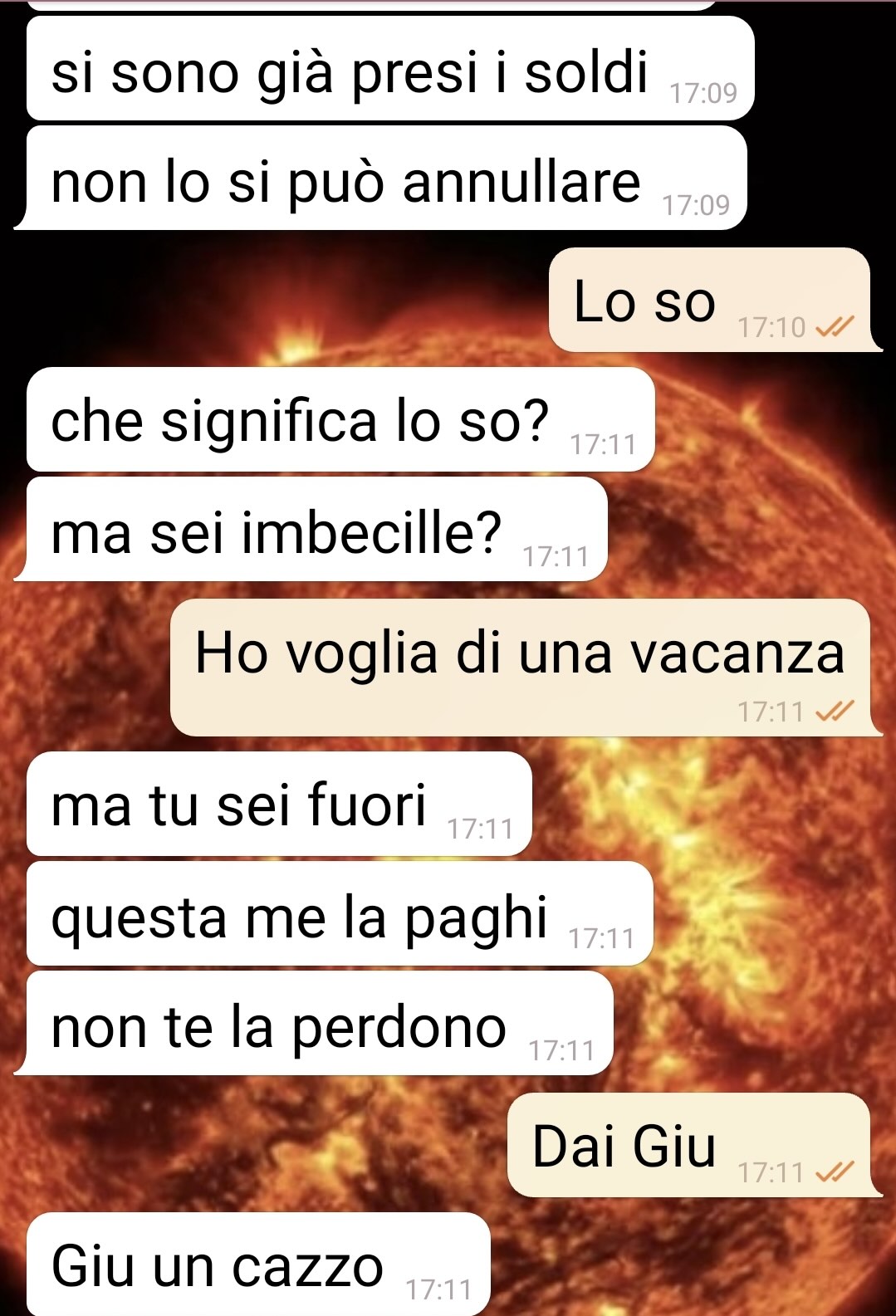This screenshot has width=896, height=1316.
Task: Click the read ticks on 'Dai Giu'
Action: (x=835, y=1172)
